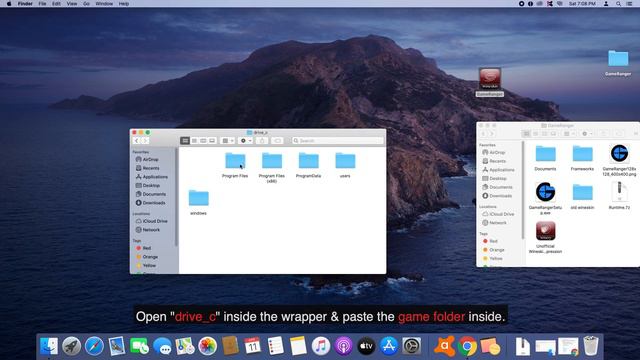Select Documents in drive_c sidebar
Image resolution: width=640 pixels, height=360 pixels.
pos(154,194)
